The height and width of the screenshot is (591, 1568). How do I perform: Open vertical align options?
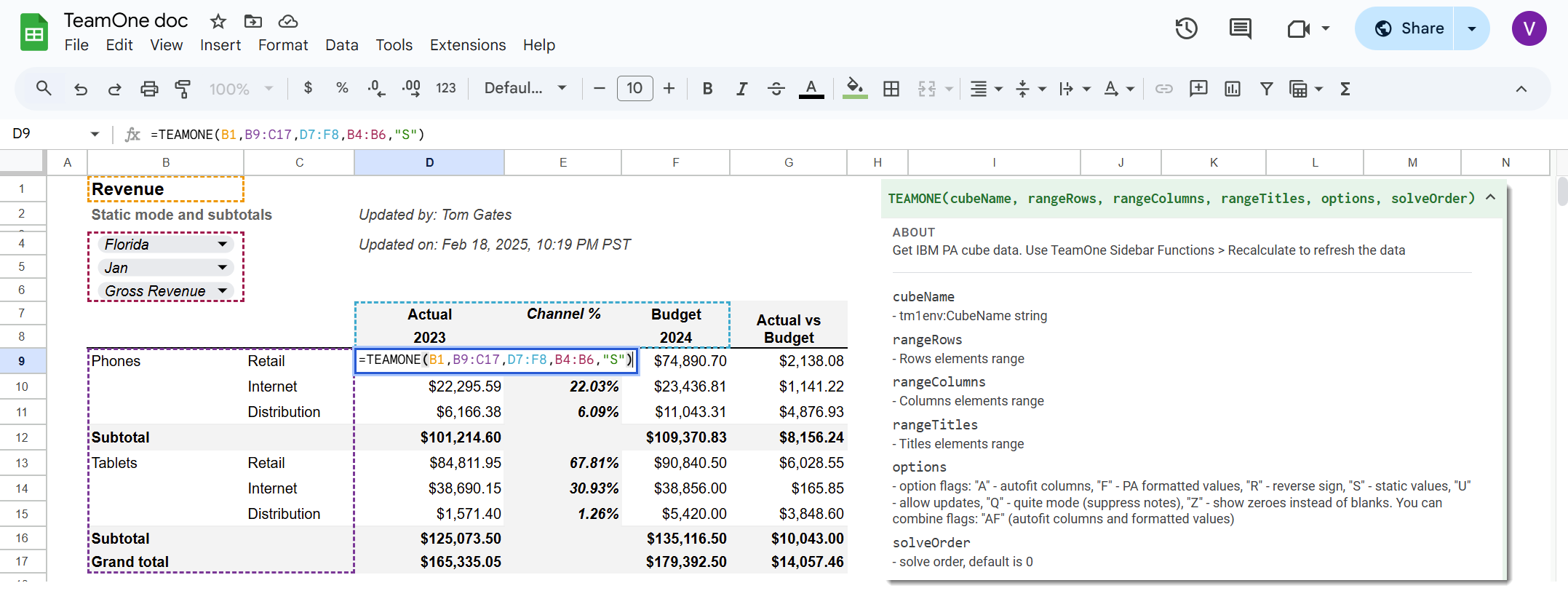point(1030,89)
